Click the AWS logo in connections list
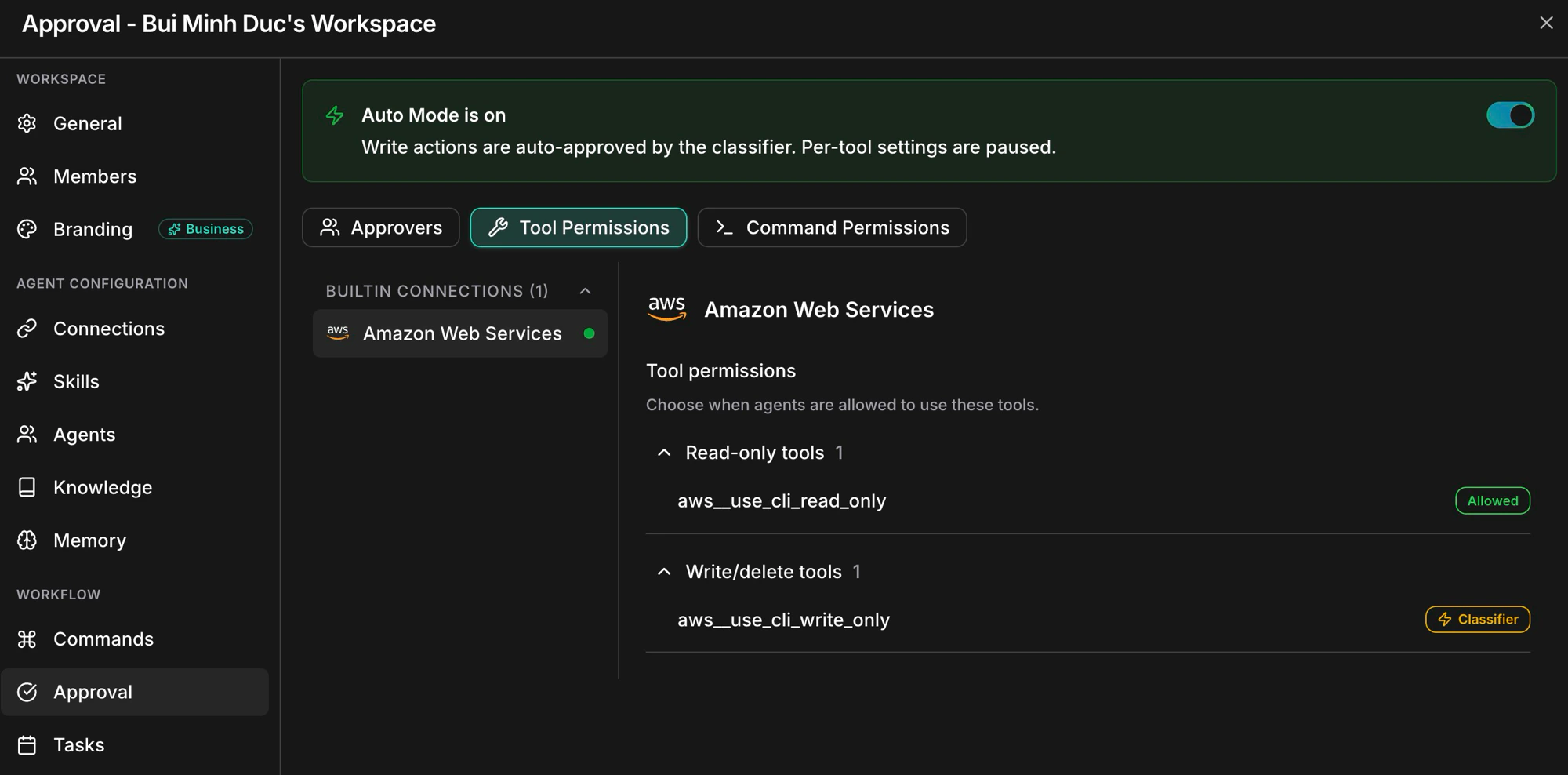Image resolution: width=1568 pixels, height=775 pixels. coord(338,333)
